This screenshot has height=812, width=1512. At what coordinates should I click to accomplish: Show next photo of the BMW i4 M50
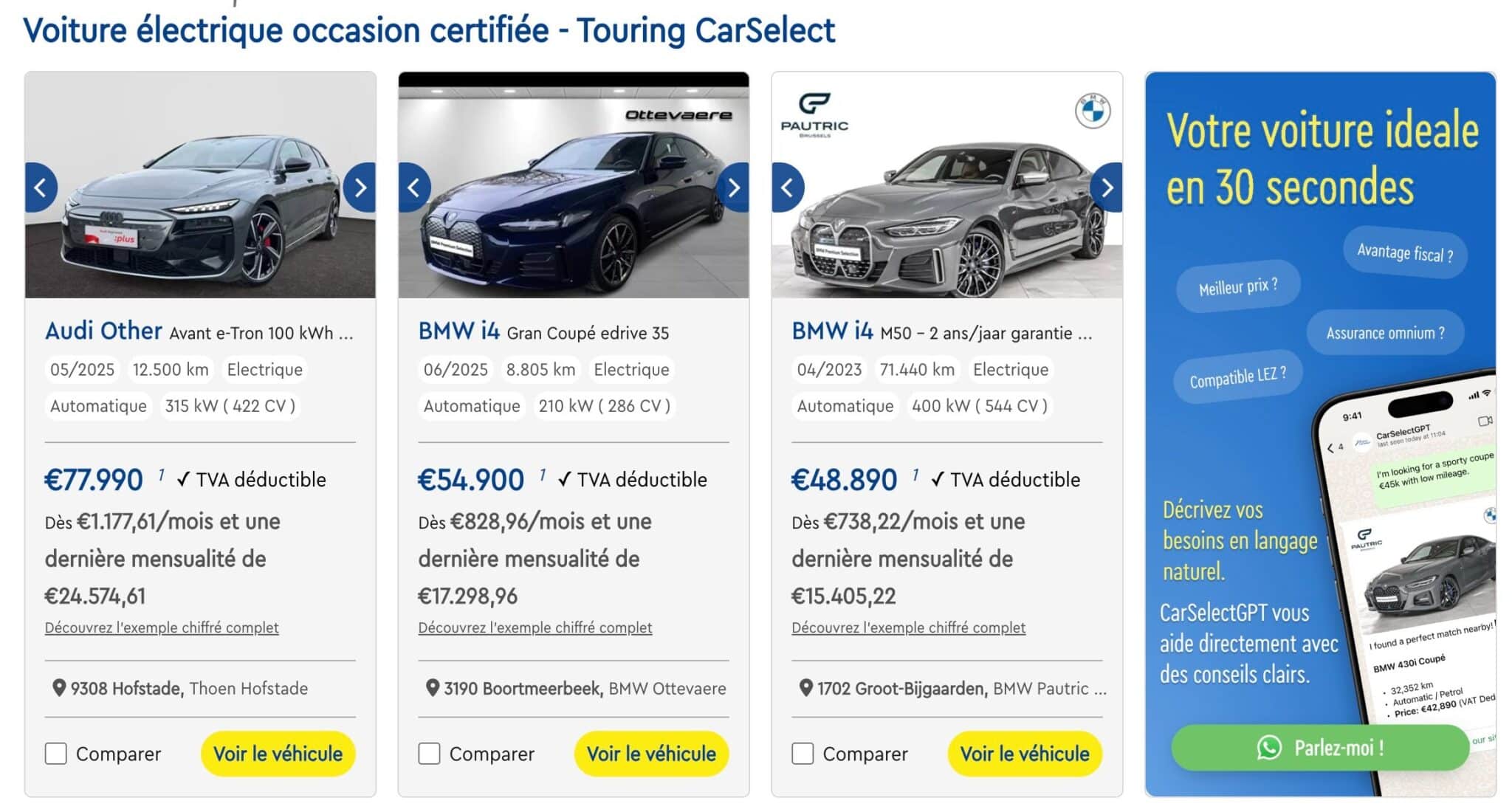[x=1106, y=187]
